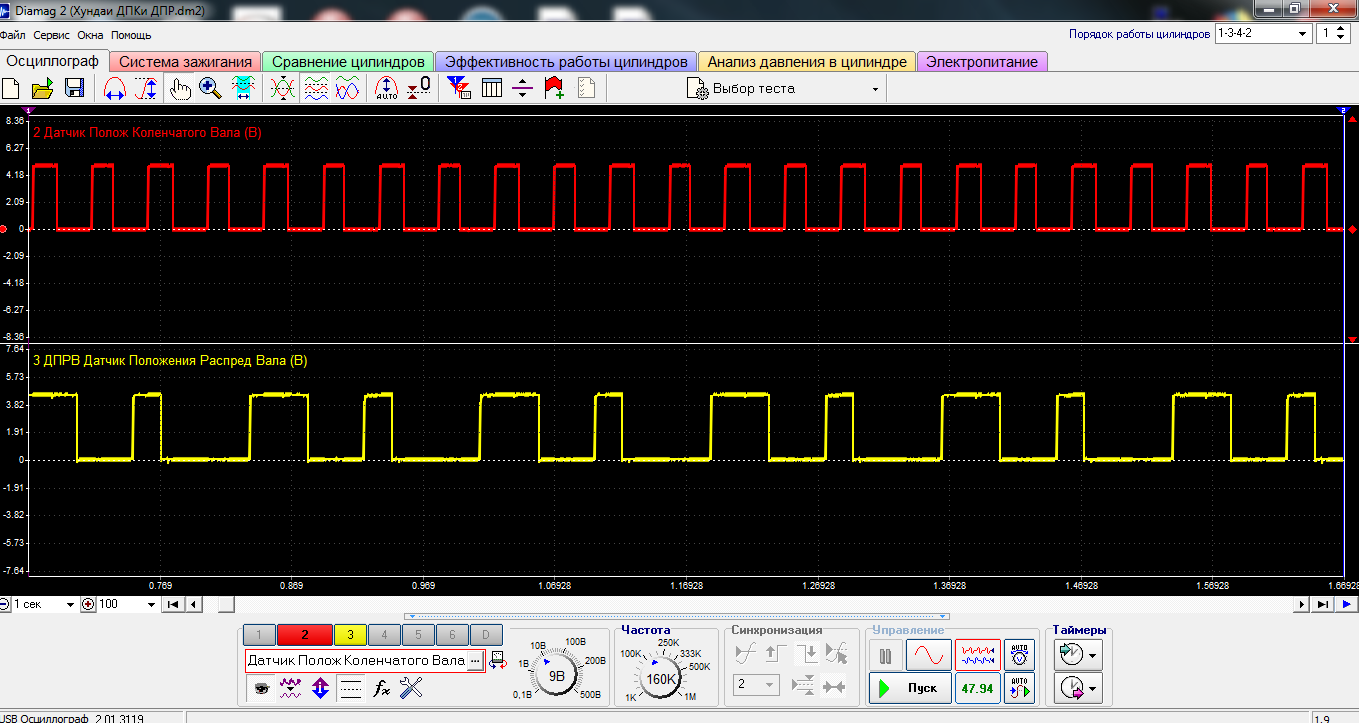
Task: Jump to the end of the recording
Action: point(1323,604)
